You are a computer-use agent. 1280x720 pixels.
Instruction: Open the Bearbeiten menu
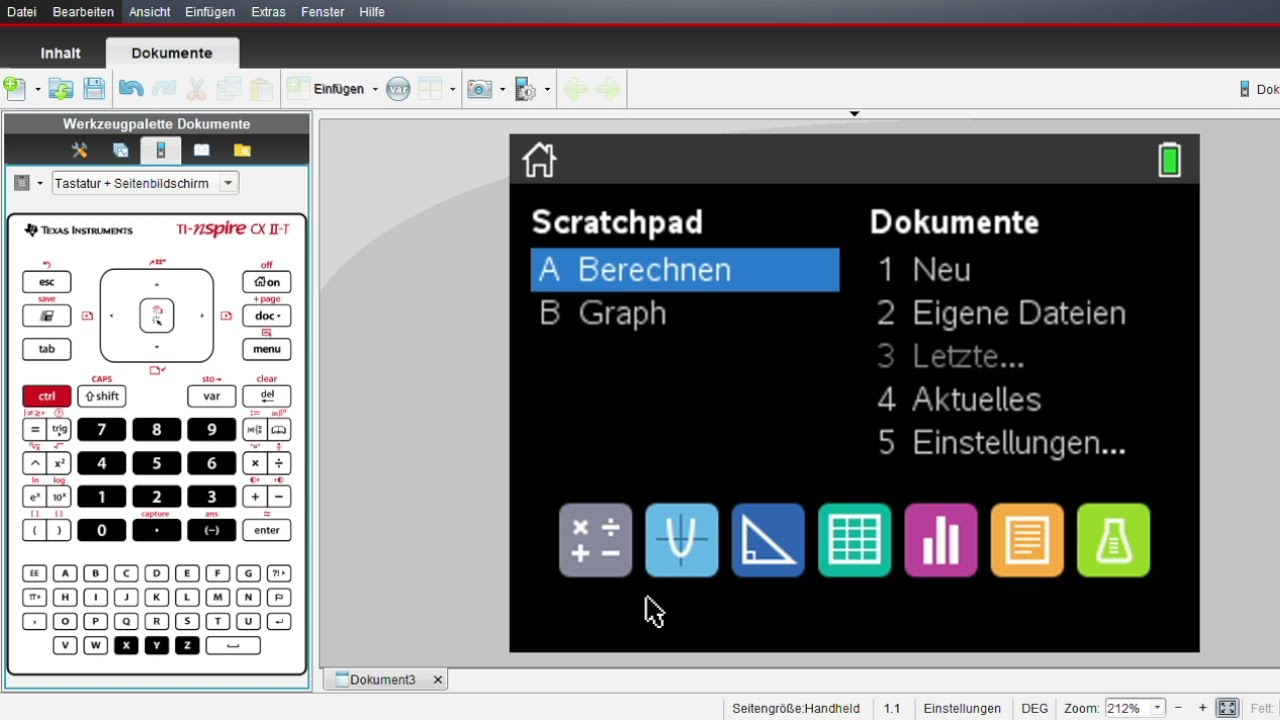pos(83,12)
